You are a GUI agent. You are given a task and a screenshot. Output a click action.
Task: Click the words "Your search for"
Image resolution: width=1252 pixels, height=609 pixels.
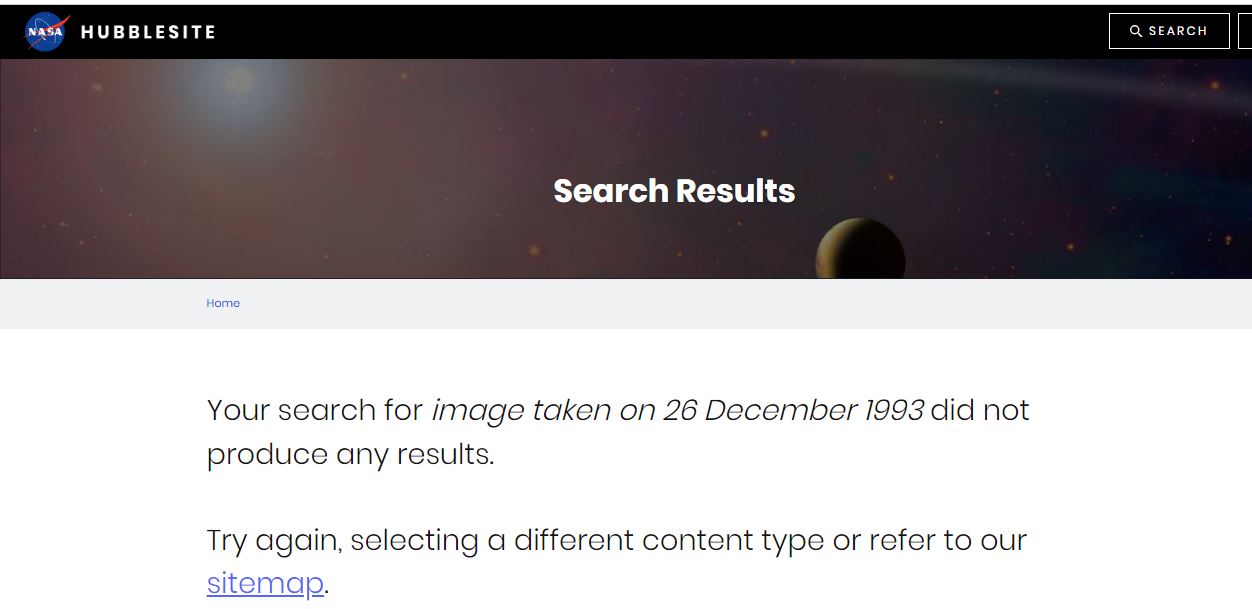[x=314, y=410]
